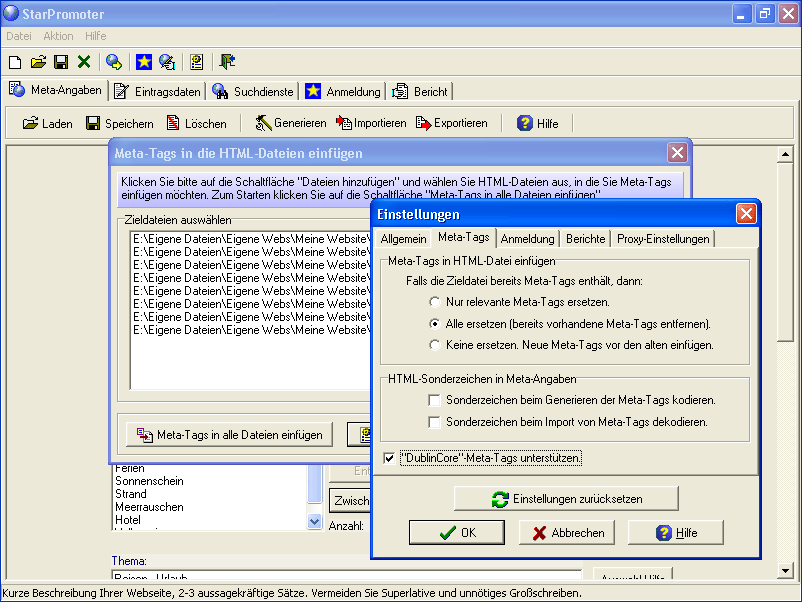Viewport: 802px width, 602px height.
Task: Select the Anmeldung tab in Einstellungen dialog
Action: click(527, 239)
